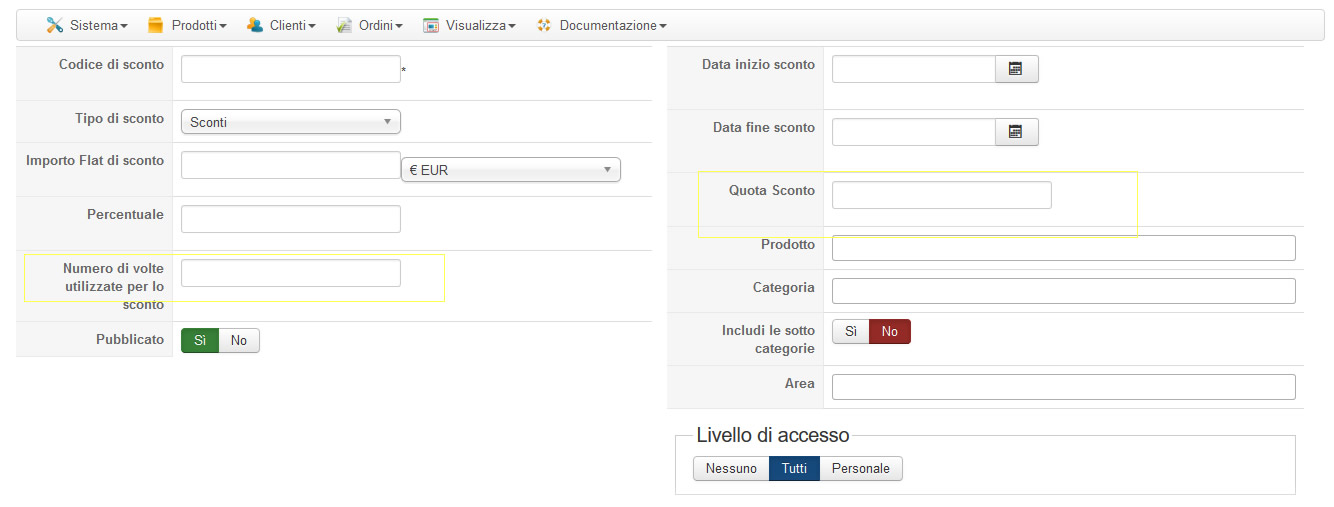Click the Visualizza window icon
Image resolution: width=1334 pixels, height=507 pixels.
[x=431, y=25]
